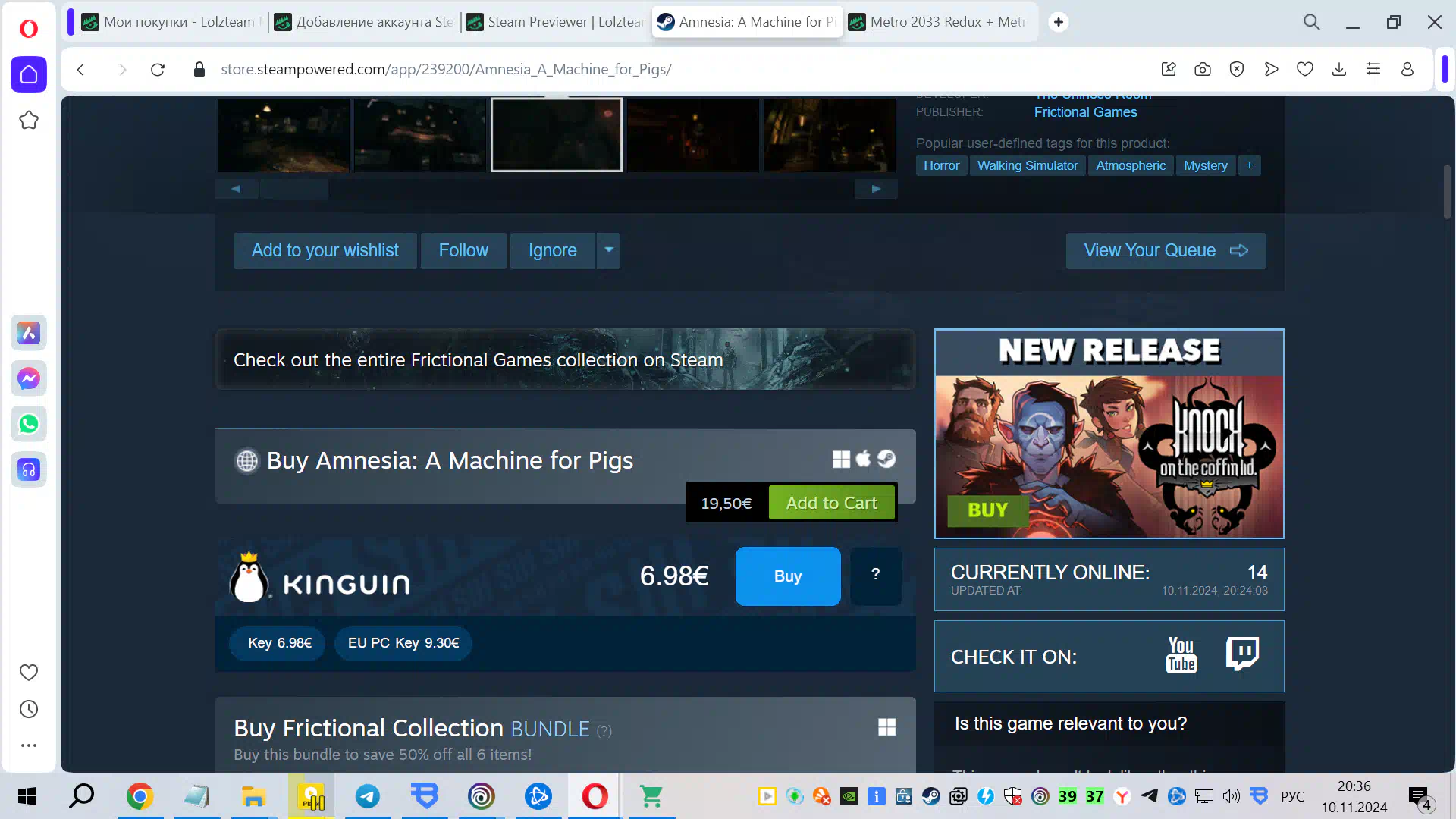1456x819 pixels.
Task: Buy from Kinguin for 6.98€
Action: pos(788,576)
